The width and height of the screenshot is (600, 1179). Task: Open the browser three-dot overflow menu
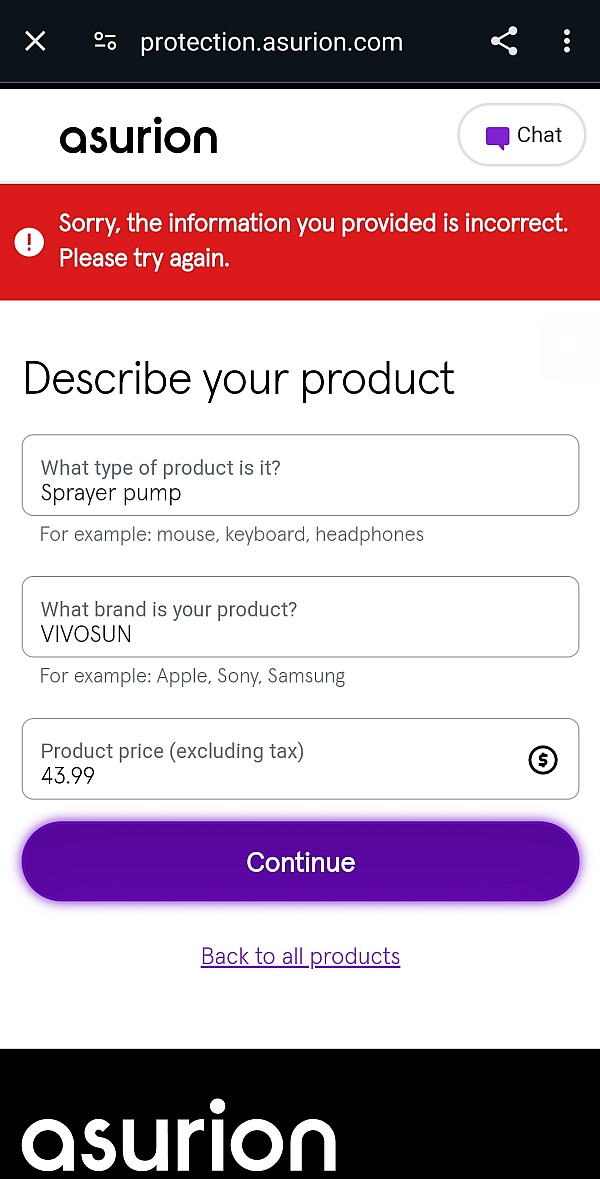(x=567, y=41)
